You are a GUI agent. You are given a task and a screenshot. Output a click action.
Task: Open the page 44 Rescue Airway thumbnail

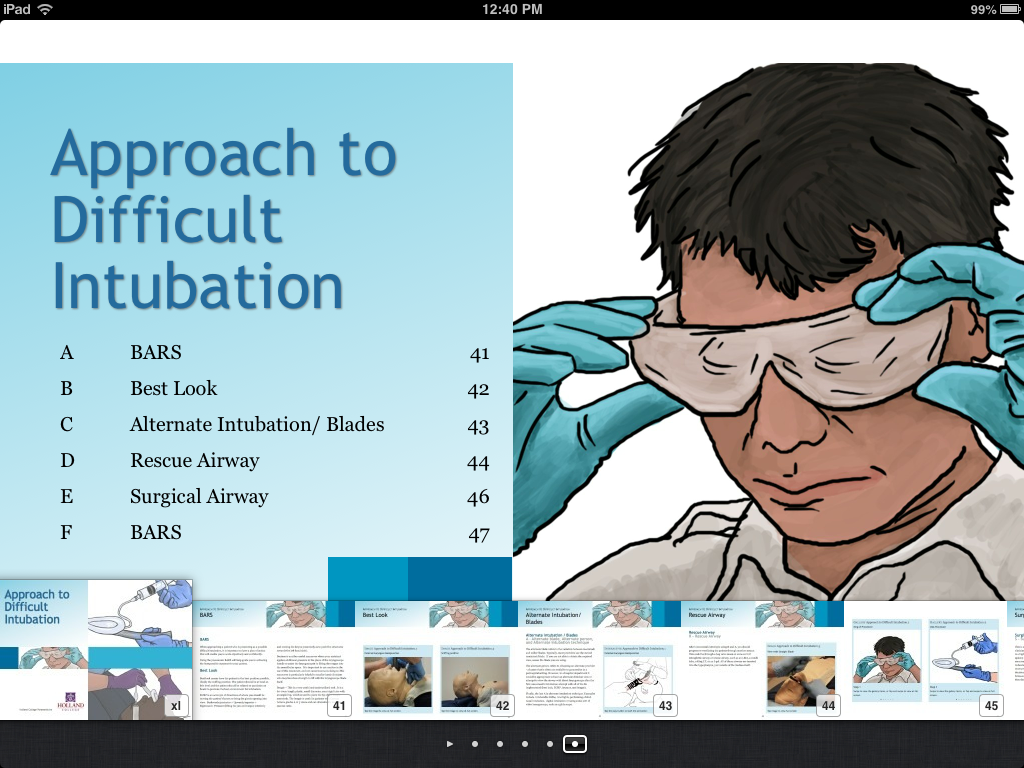763,660
